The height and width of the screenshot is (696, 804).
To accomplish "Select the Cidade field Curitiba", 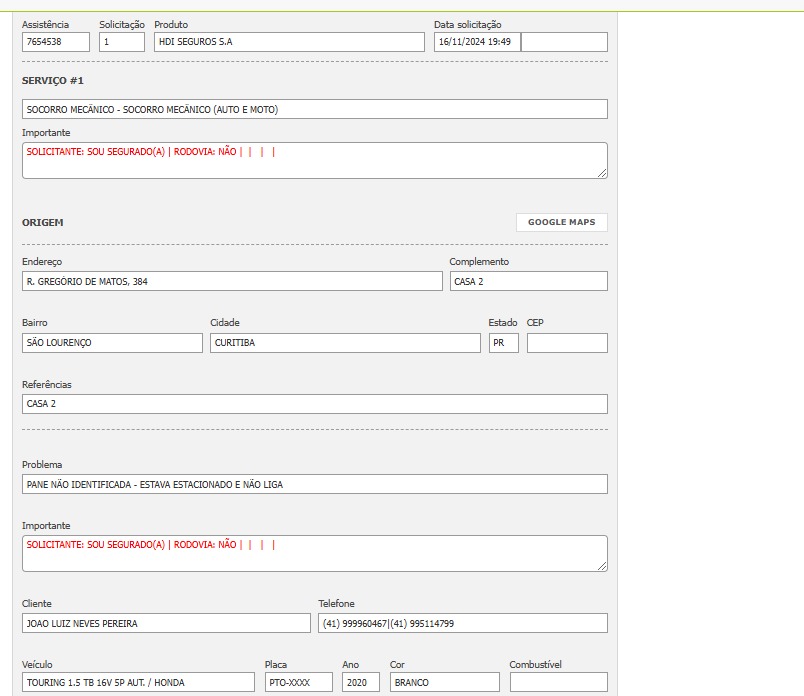I will [345, 343].
